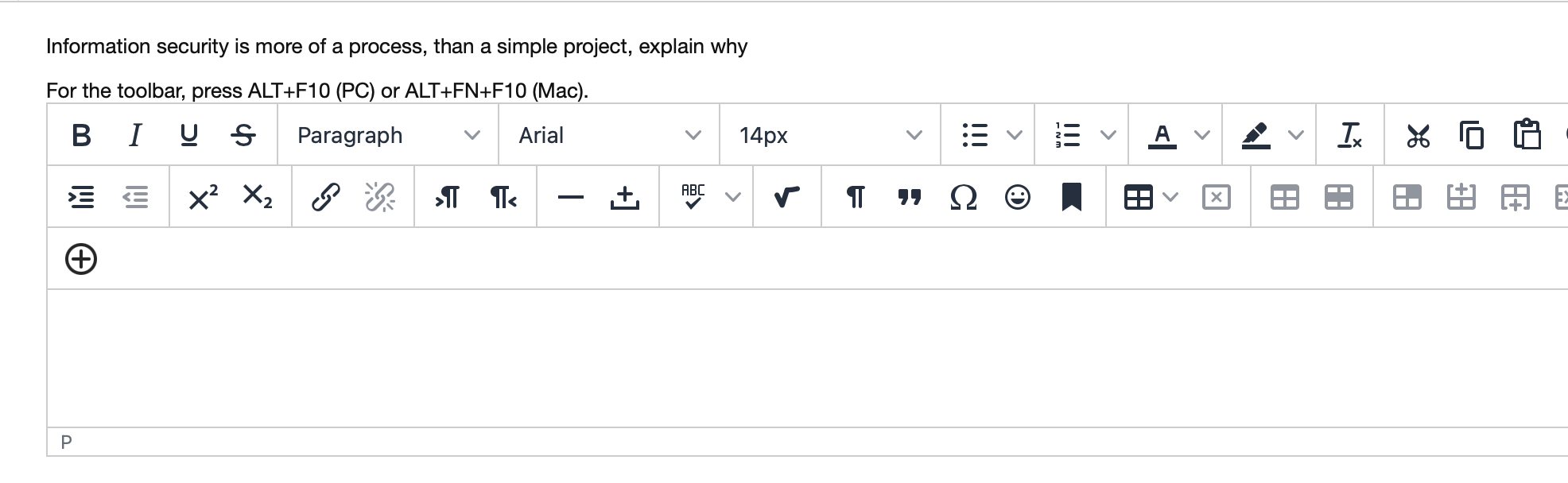Expand spell check language options
Viewport: 1568px width, 483px height.
(x=733, y=197)
